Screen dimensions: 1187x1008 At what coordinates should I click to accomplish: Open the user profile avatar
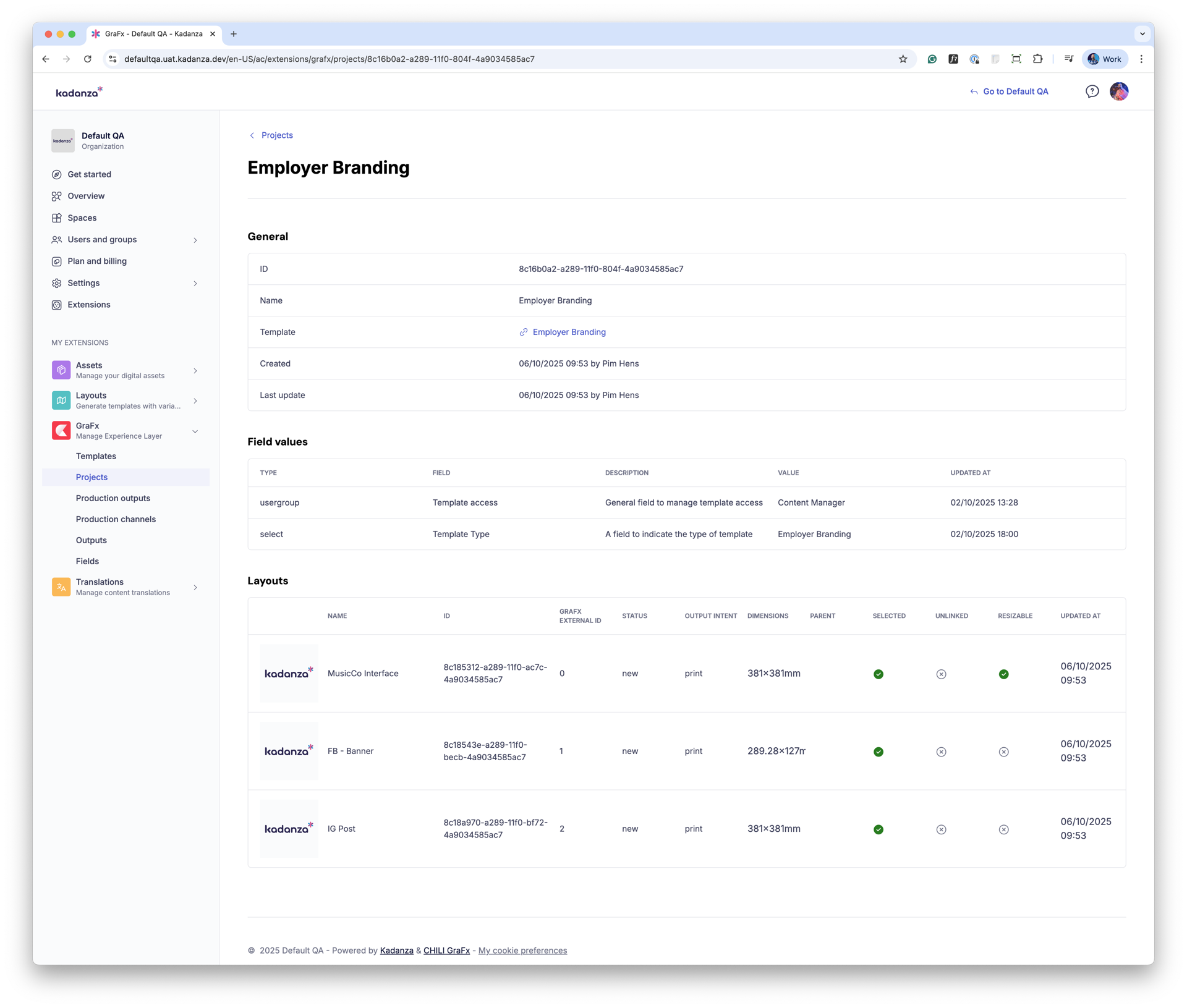click(1118, 91)
